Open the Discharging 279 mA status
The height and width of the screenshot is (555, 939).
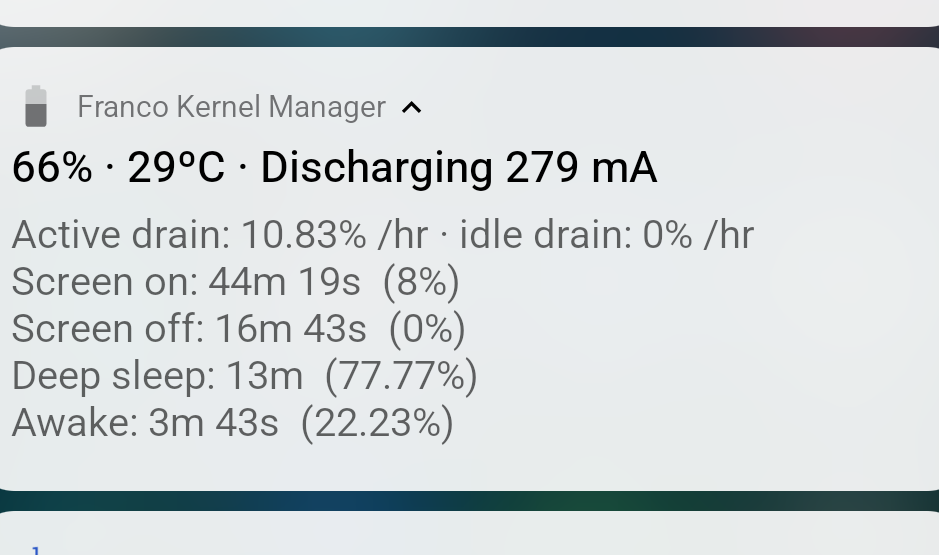click(458, 168)
